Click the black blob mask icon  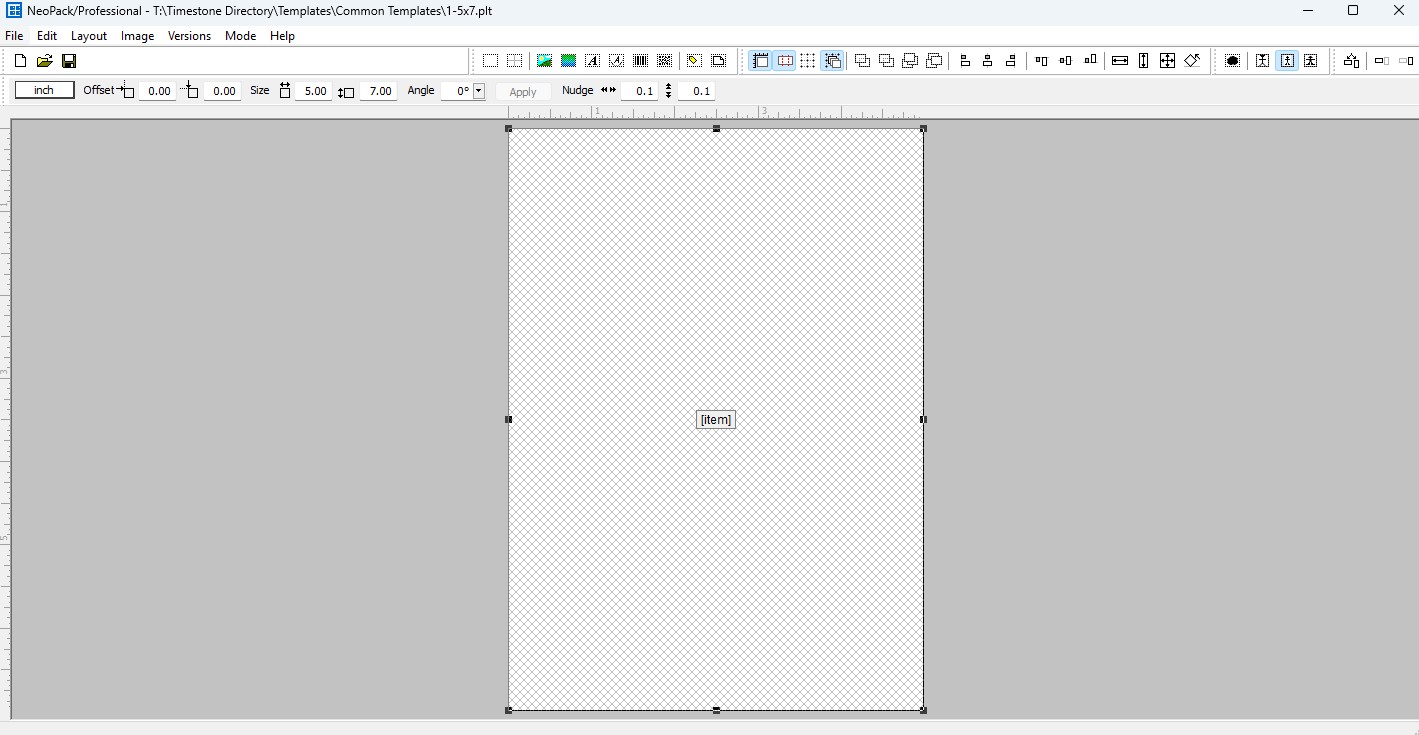point(1233,61)
